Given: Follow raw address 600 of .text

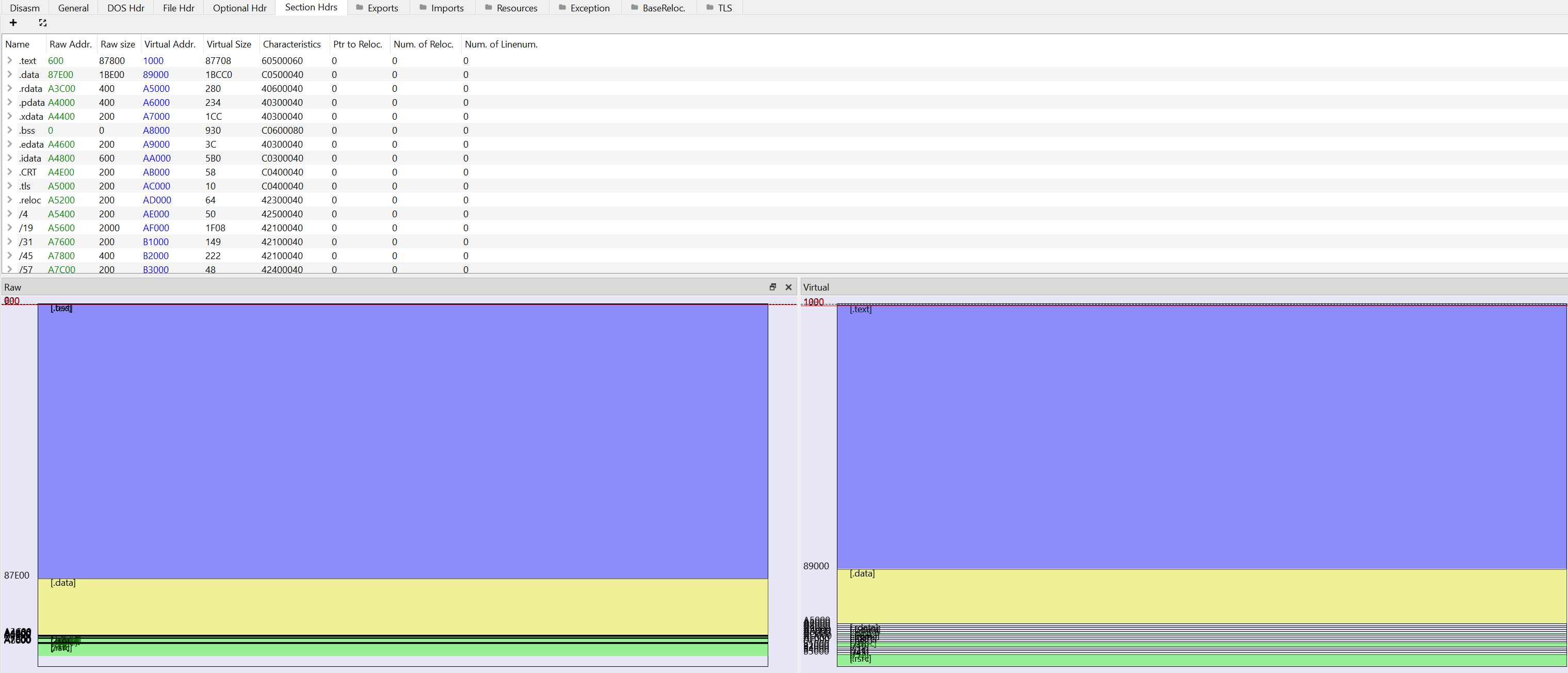Looking at the screenshot, I should pos(56,60).
